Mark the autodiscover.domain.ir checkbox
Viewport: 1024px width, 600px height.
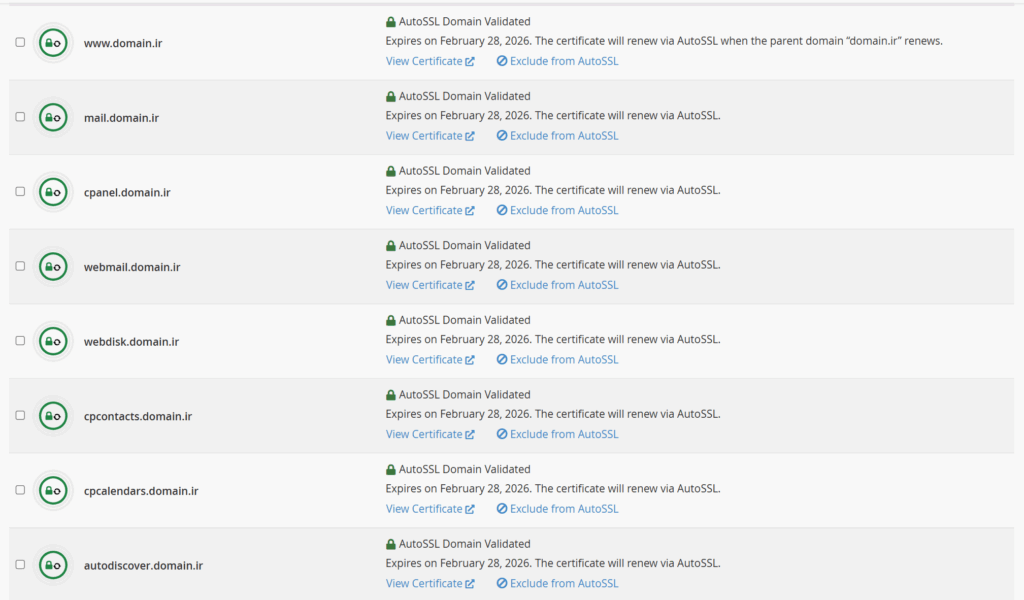20,565
